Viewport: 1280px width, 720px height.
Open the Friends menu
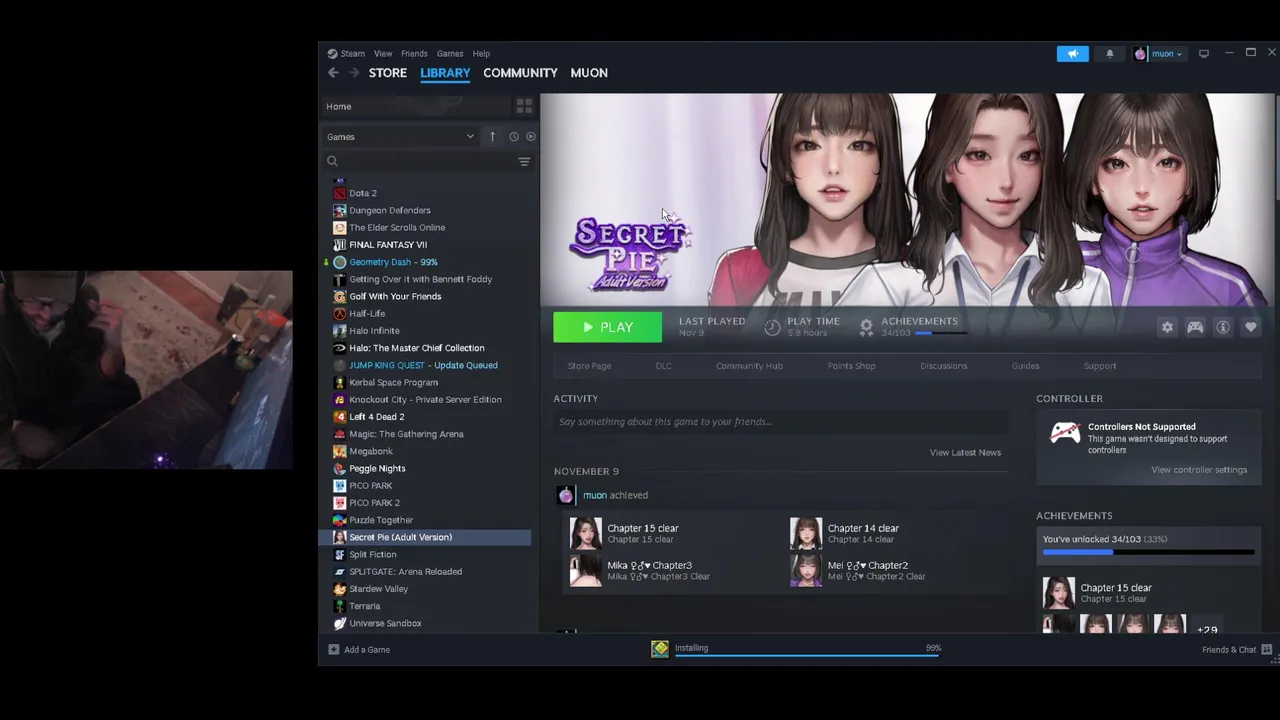(414, 54)
